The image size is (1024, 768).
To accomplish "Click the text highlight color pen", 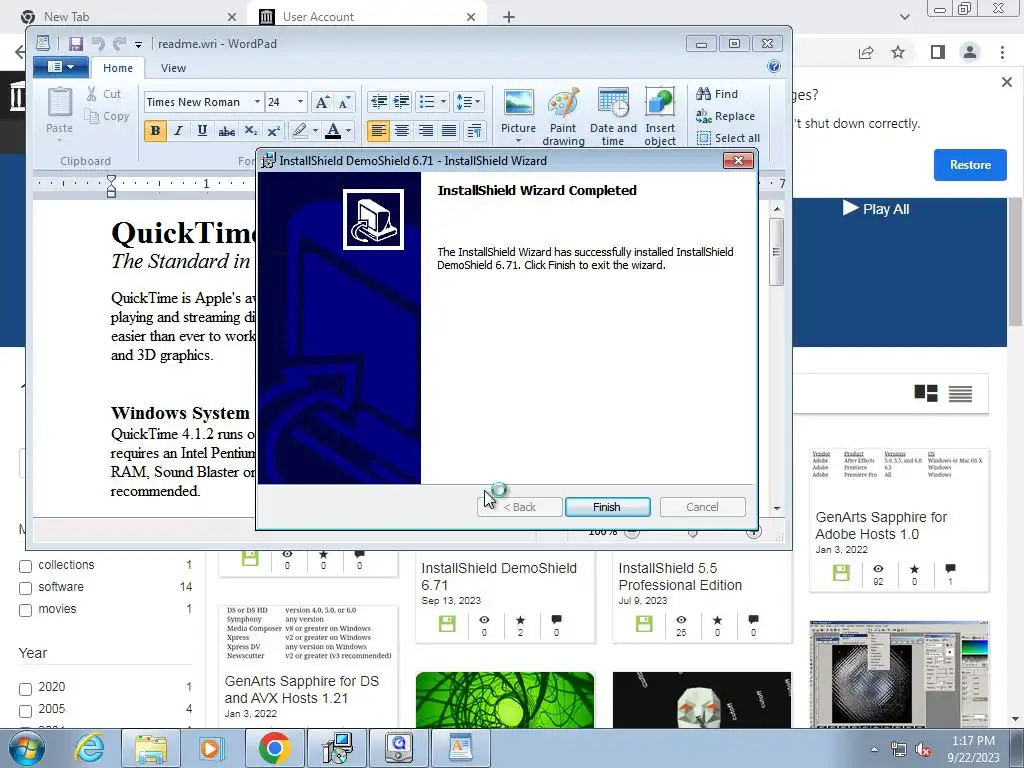I will (x=300, y=131).
